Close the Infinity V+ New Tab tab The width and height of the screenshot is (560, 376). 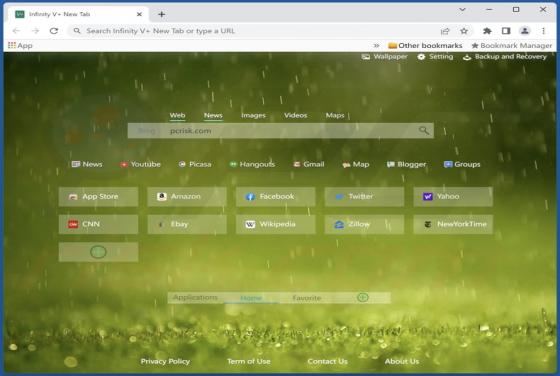pyautogui.click(x=139, y=14)
